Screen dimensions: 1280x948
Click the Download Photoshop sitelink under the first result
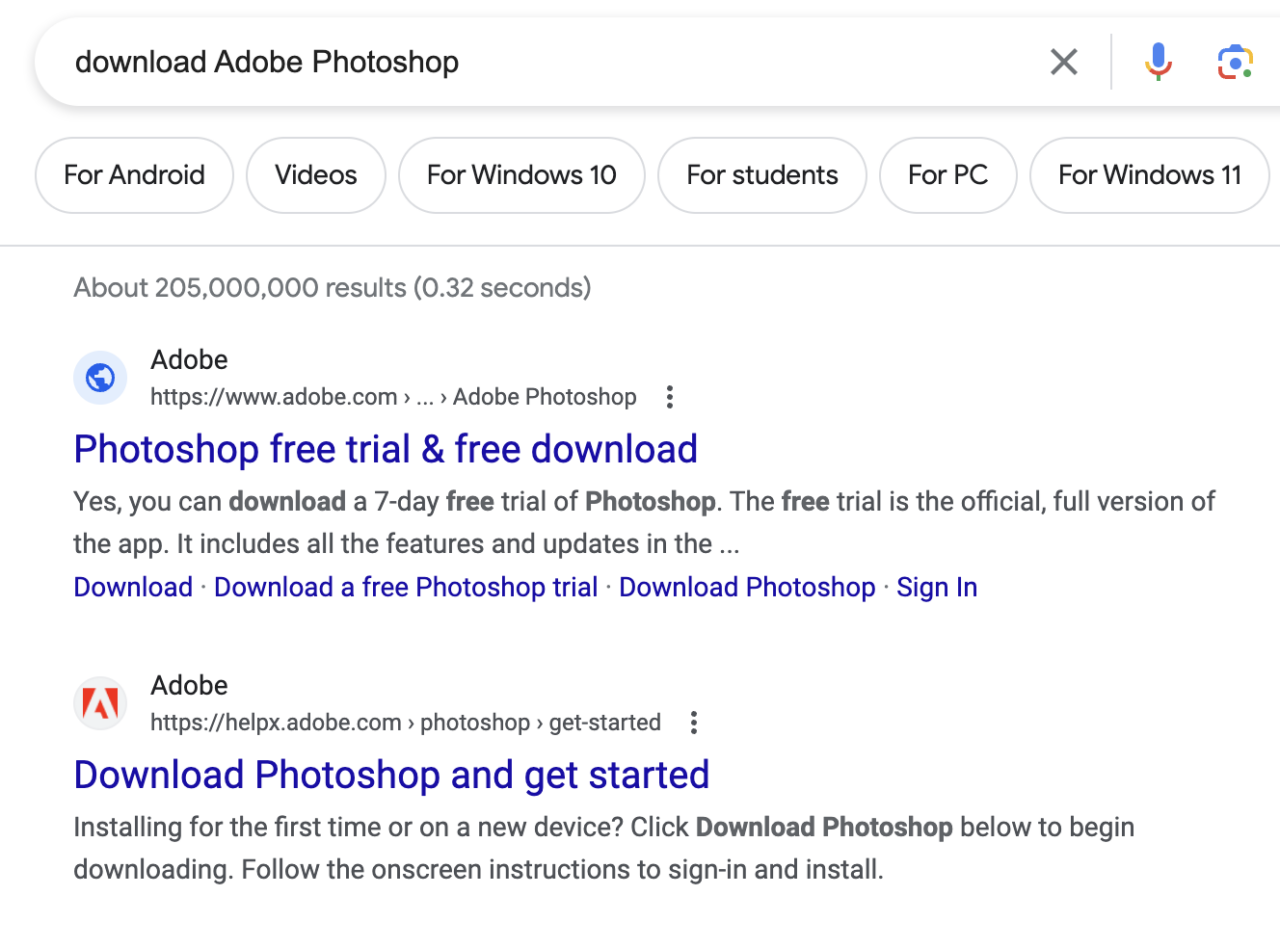(746, 587)
